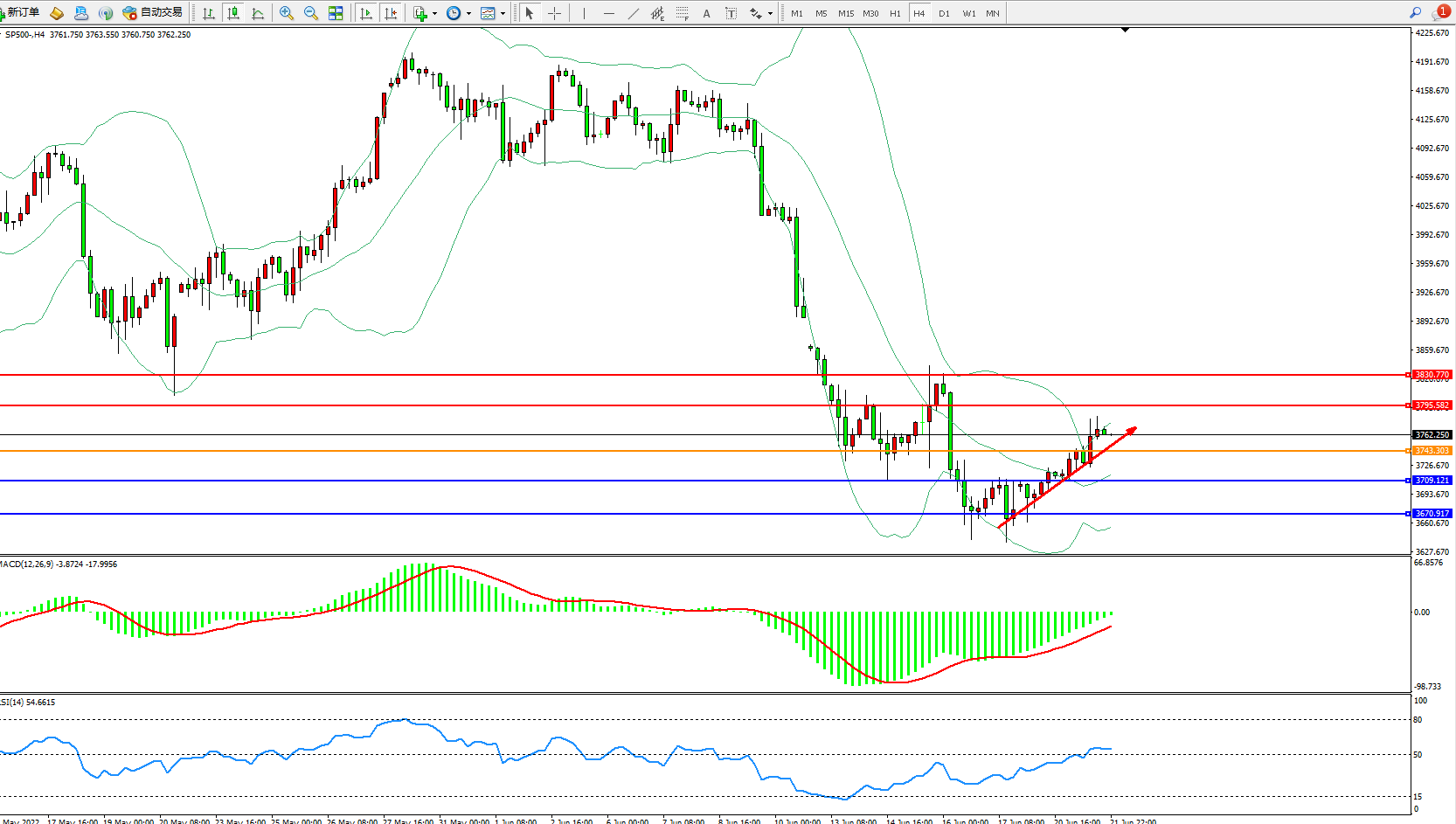1456x824 pixels.
Task: Click the Zoom Out magnifier icon
Action: click(x=310, y=13)
